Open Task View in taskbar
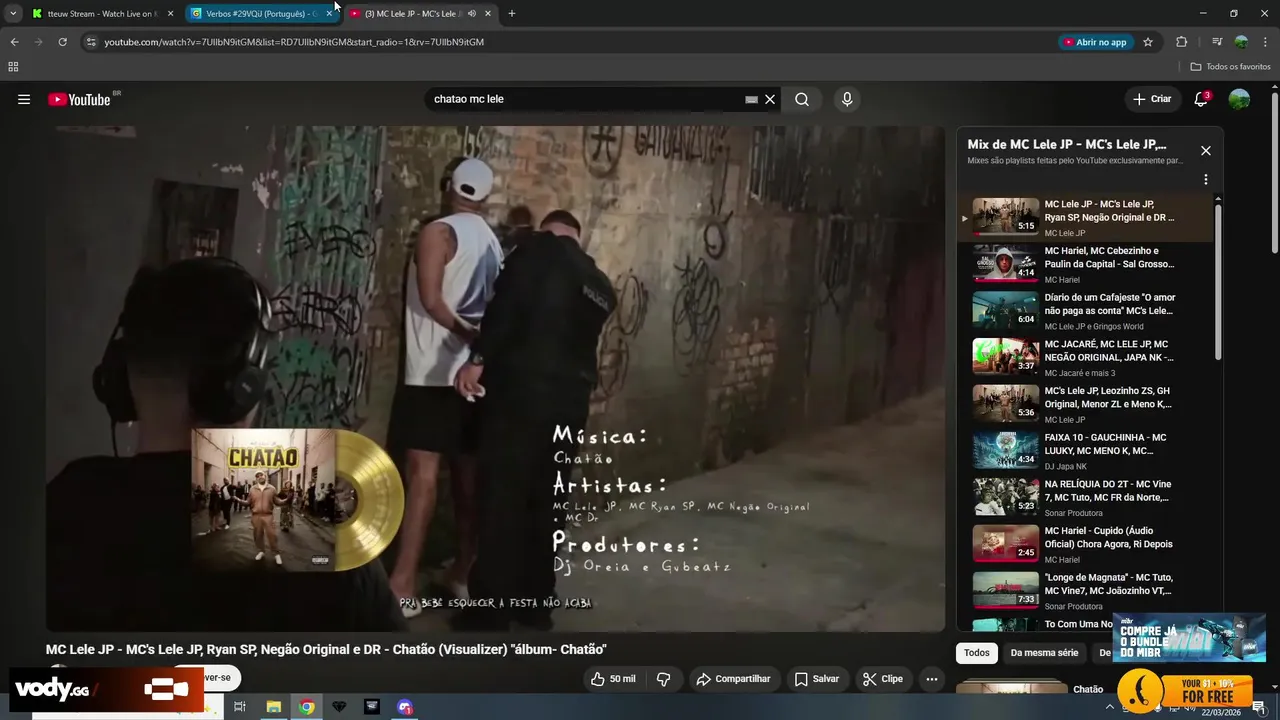This screenshot has width=1280, height=720. [x=240, y=707]
